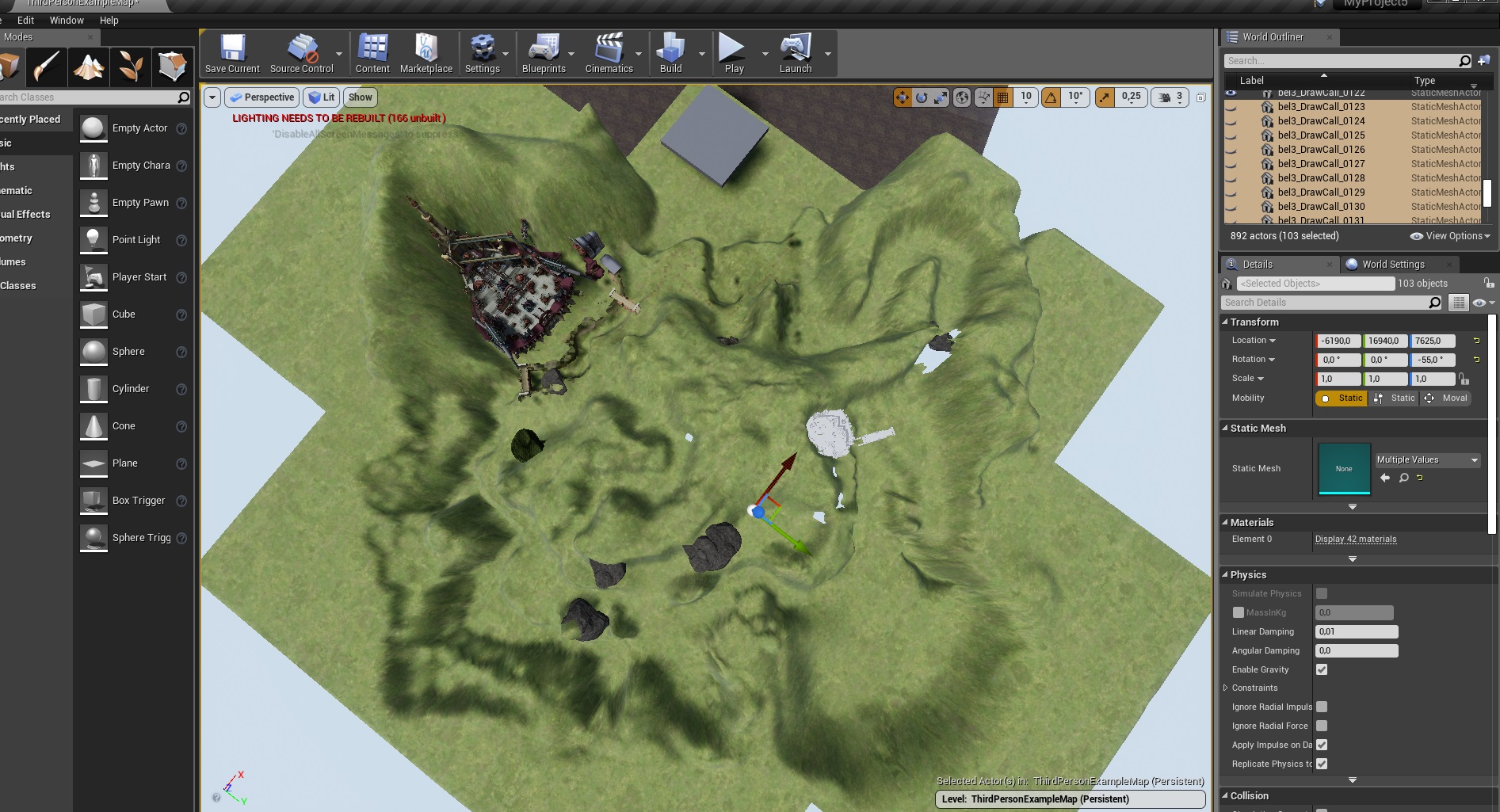The height and width of the screenshot is (812, 1500).
Task: Toggle scale lock ratio icon
Action: (x=1464, y=379)
